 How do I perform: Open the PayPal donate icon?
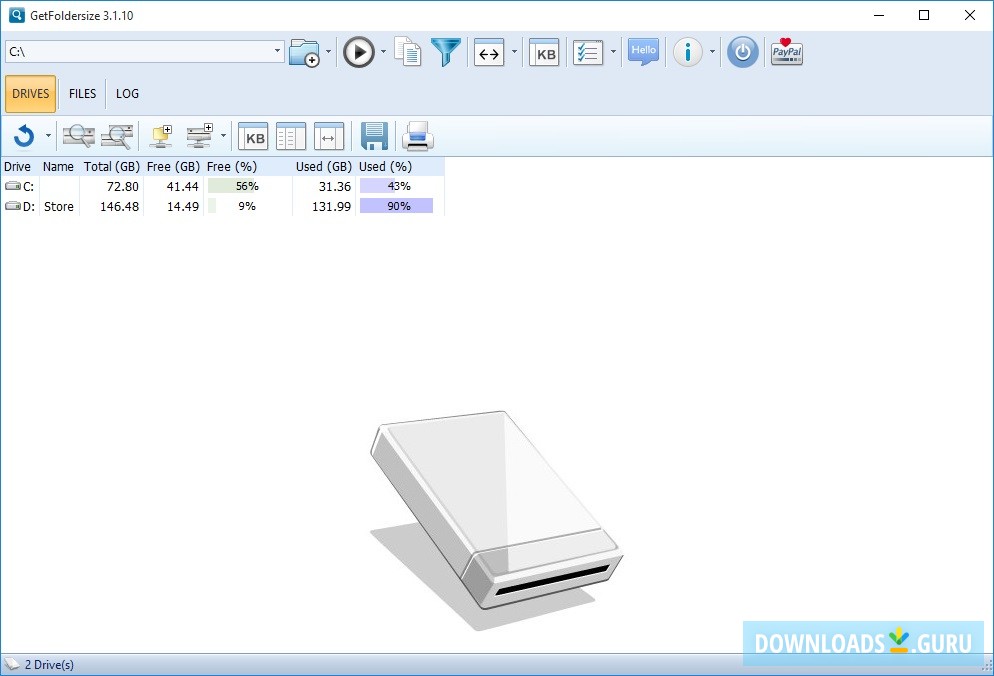click(x=787, y=52)
